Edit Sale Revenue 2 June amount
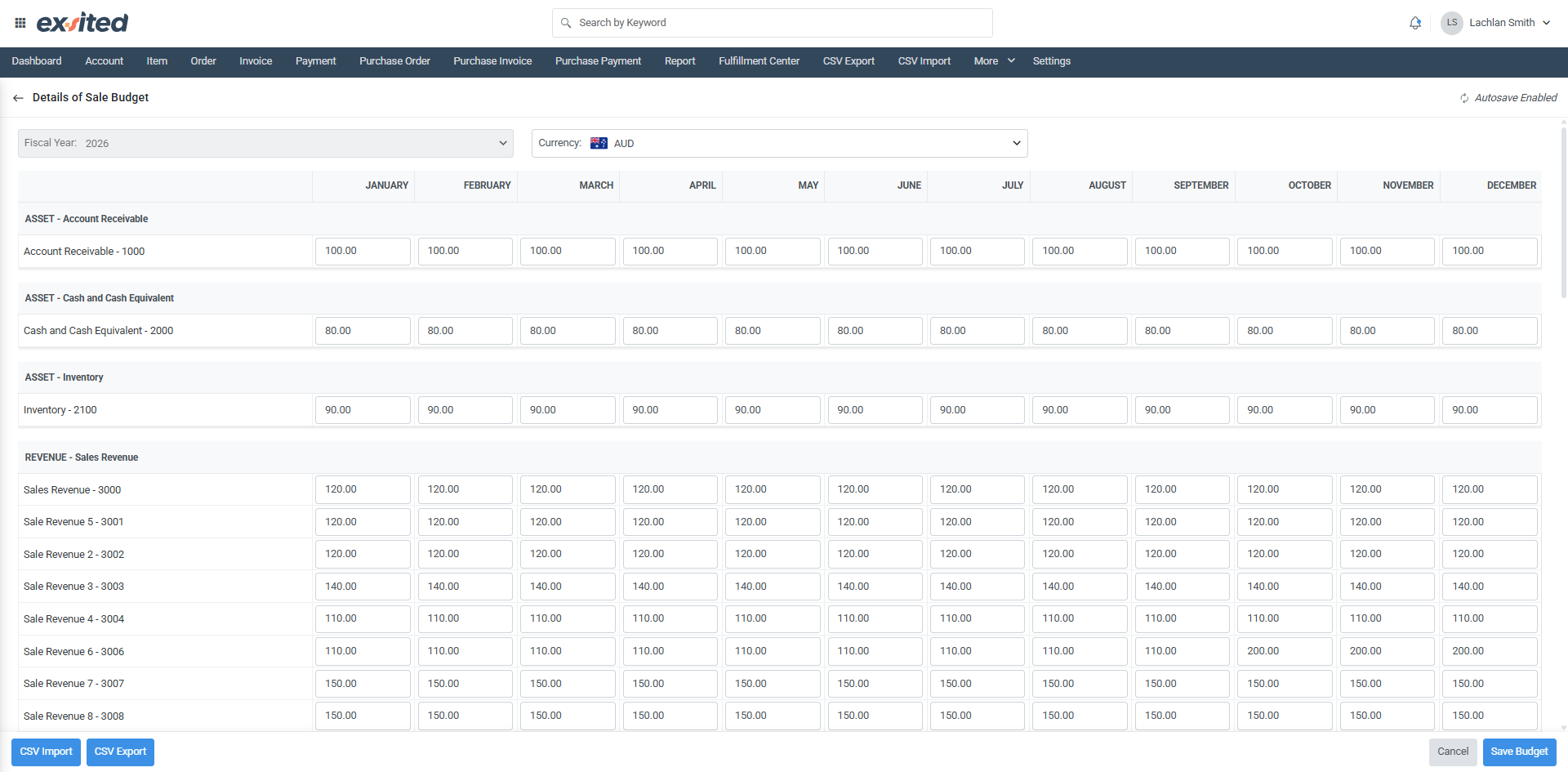The image size is (1568, 772). click(x=875, y=554)
